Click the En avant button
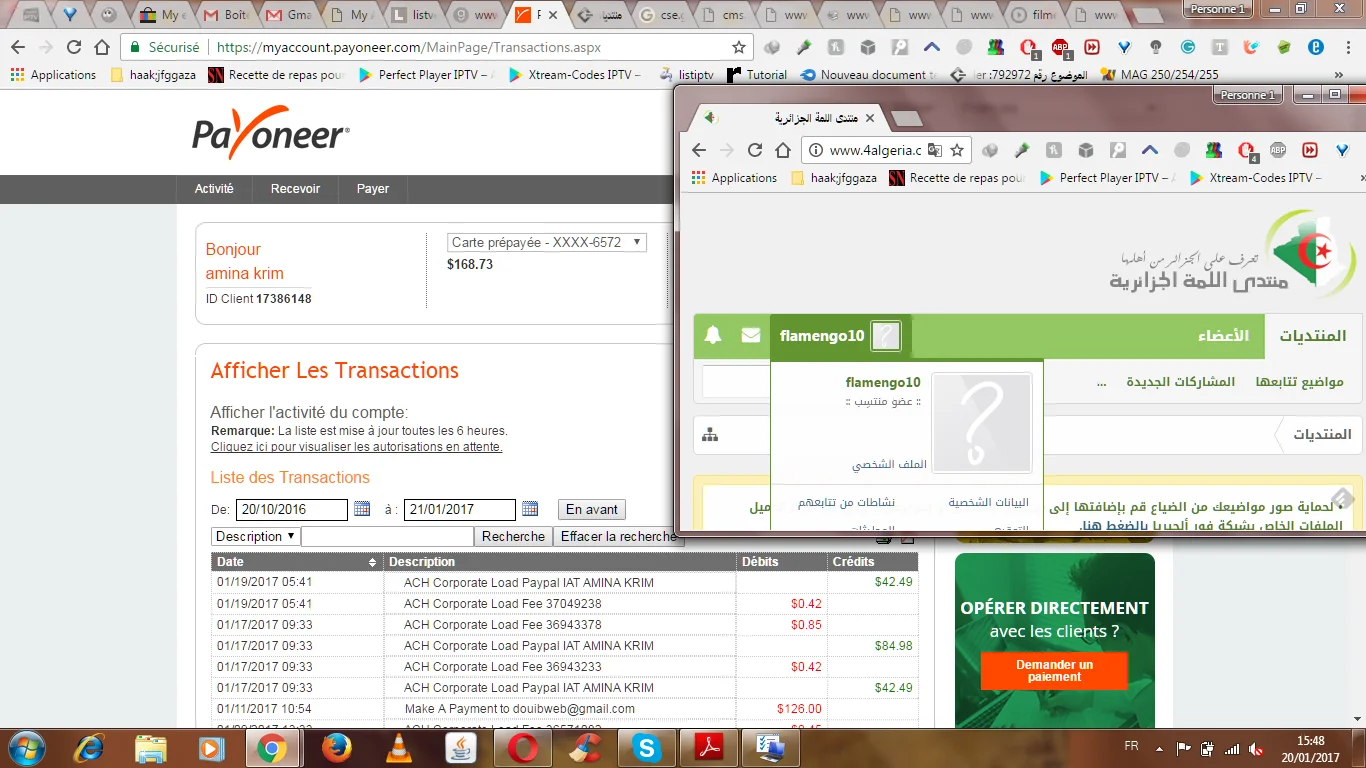This screenshot has width=1366, height=768. click(592, 509)
